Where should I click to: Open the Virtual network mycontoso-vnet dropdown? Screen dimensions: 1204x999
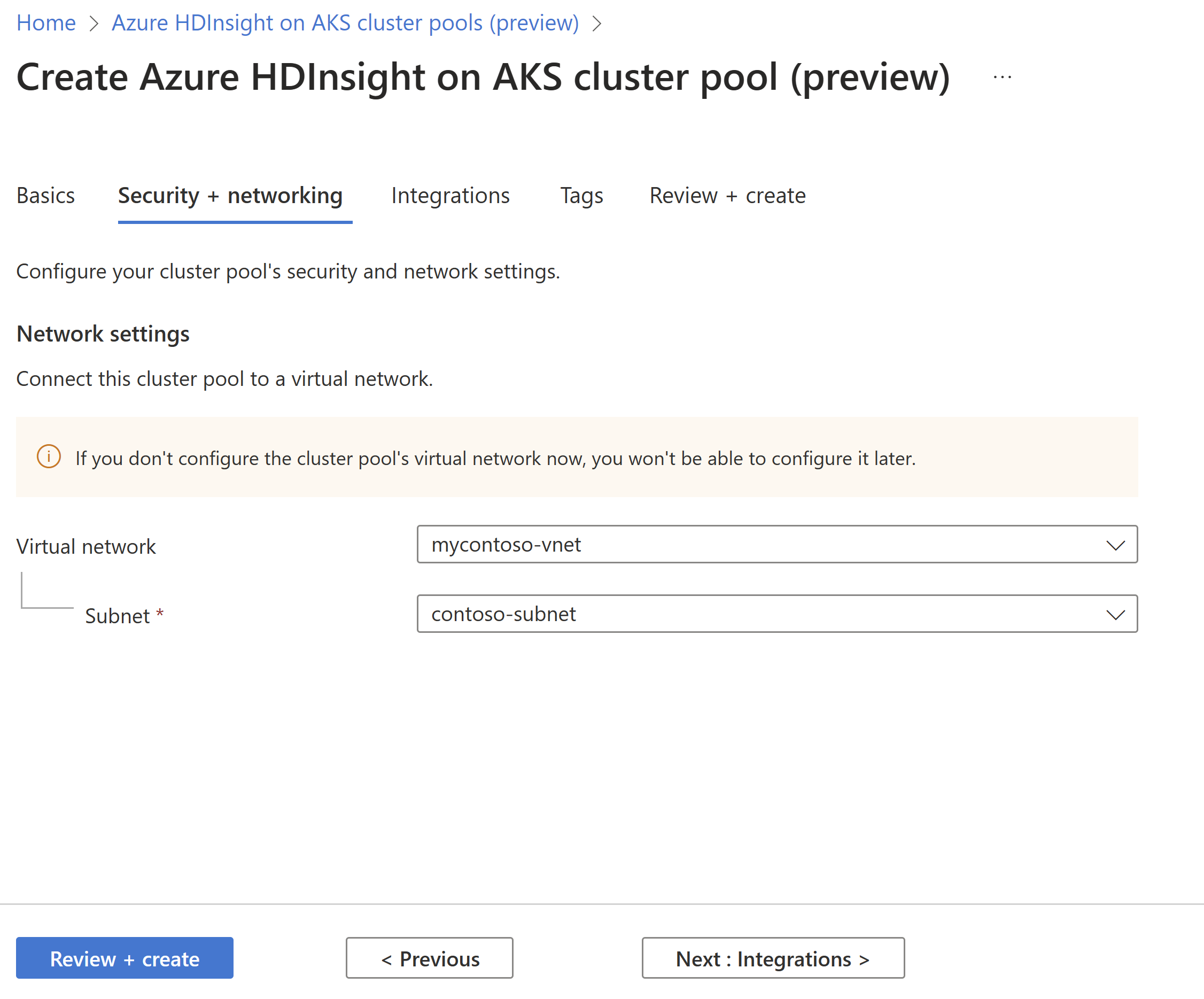745,544
